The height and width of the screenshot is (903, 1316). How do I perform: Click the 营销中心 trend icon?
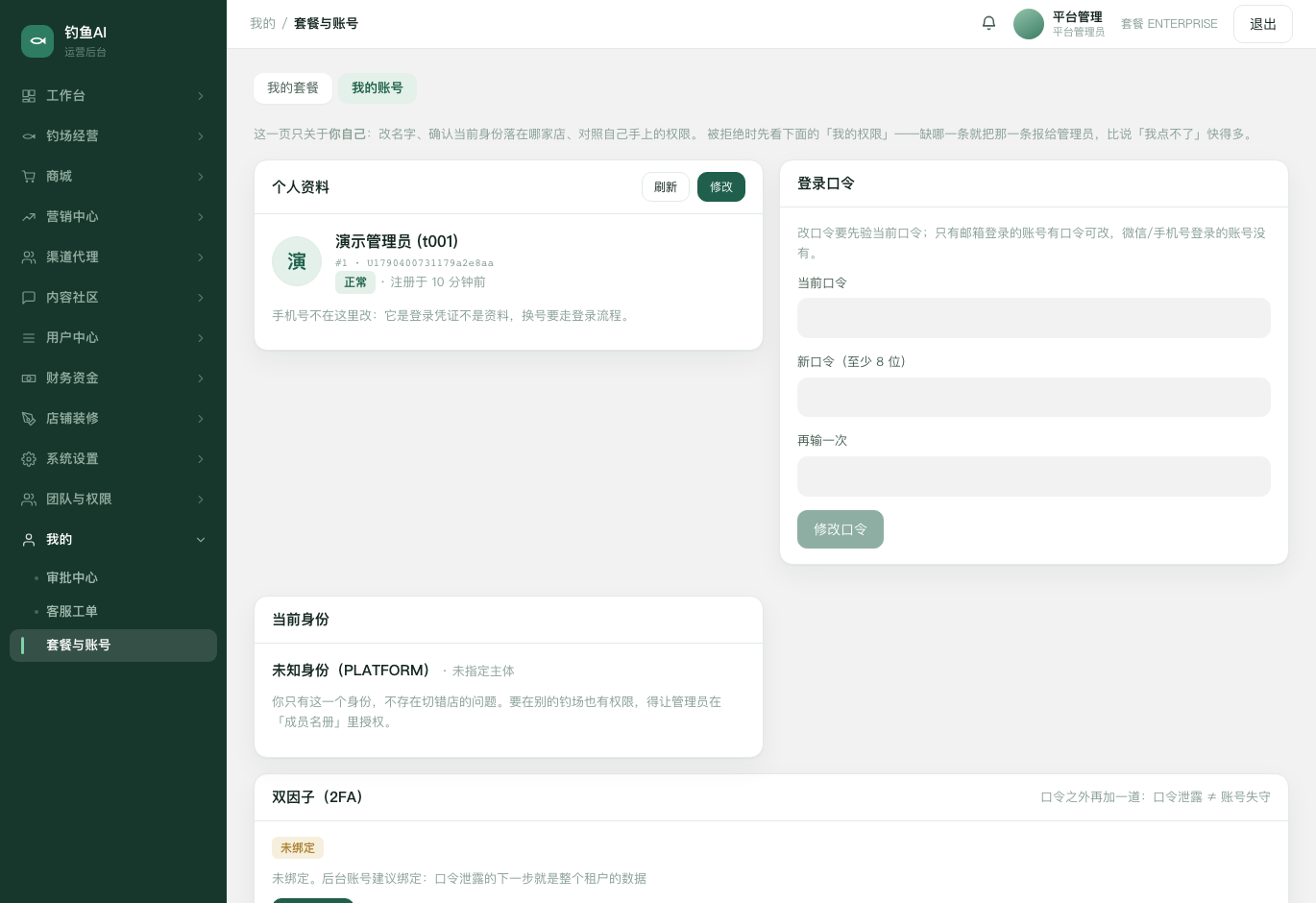pyautogui.click(x=29, y=217)
